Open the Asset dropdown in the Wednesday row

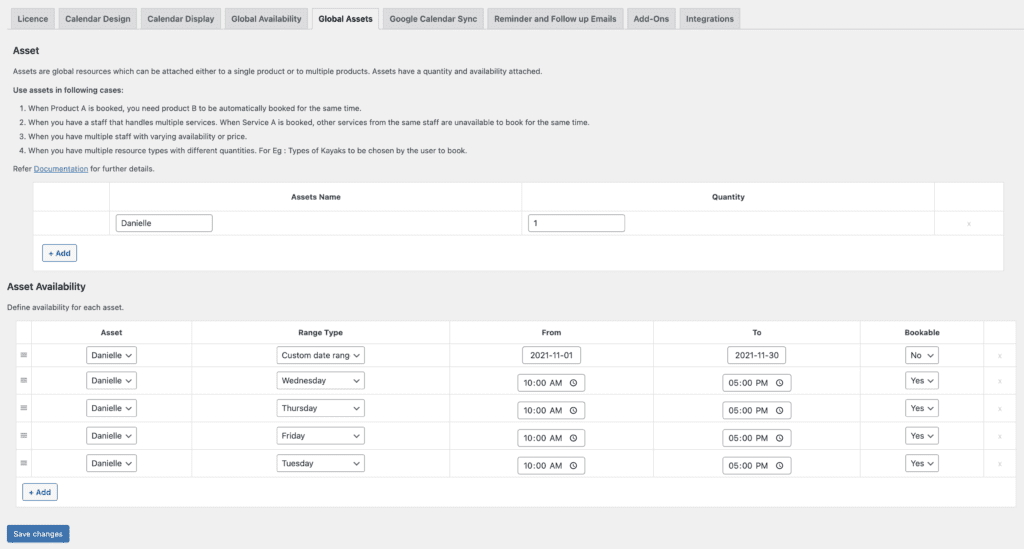pyautogui.click(x=111, y=381)
